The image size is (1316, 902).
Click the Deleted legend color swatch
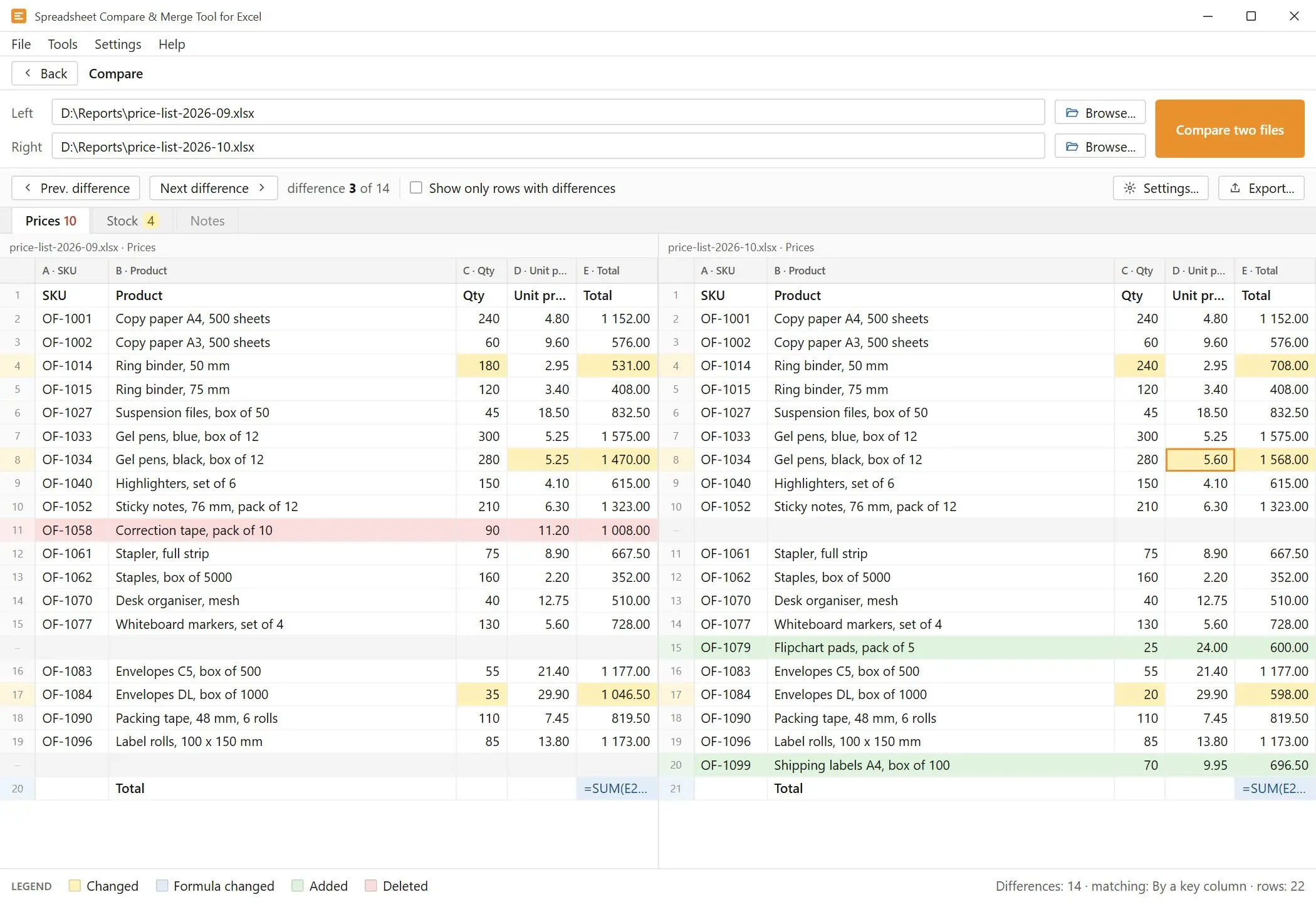click(x=371, y=886)
